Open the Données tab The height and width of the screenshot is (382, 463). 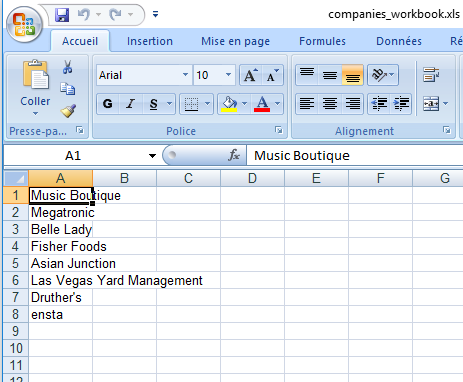point(399,41)
